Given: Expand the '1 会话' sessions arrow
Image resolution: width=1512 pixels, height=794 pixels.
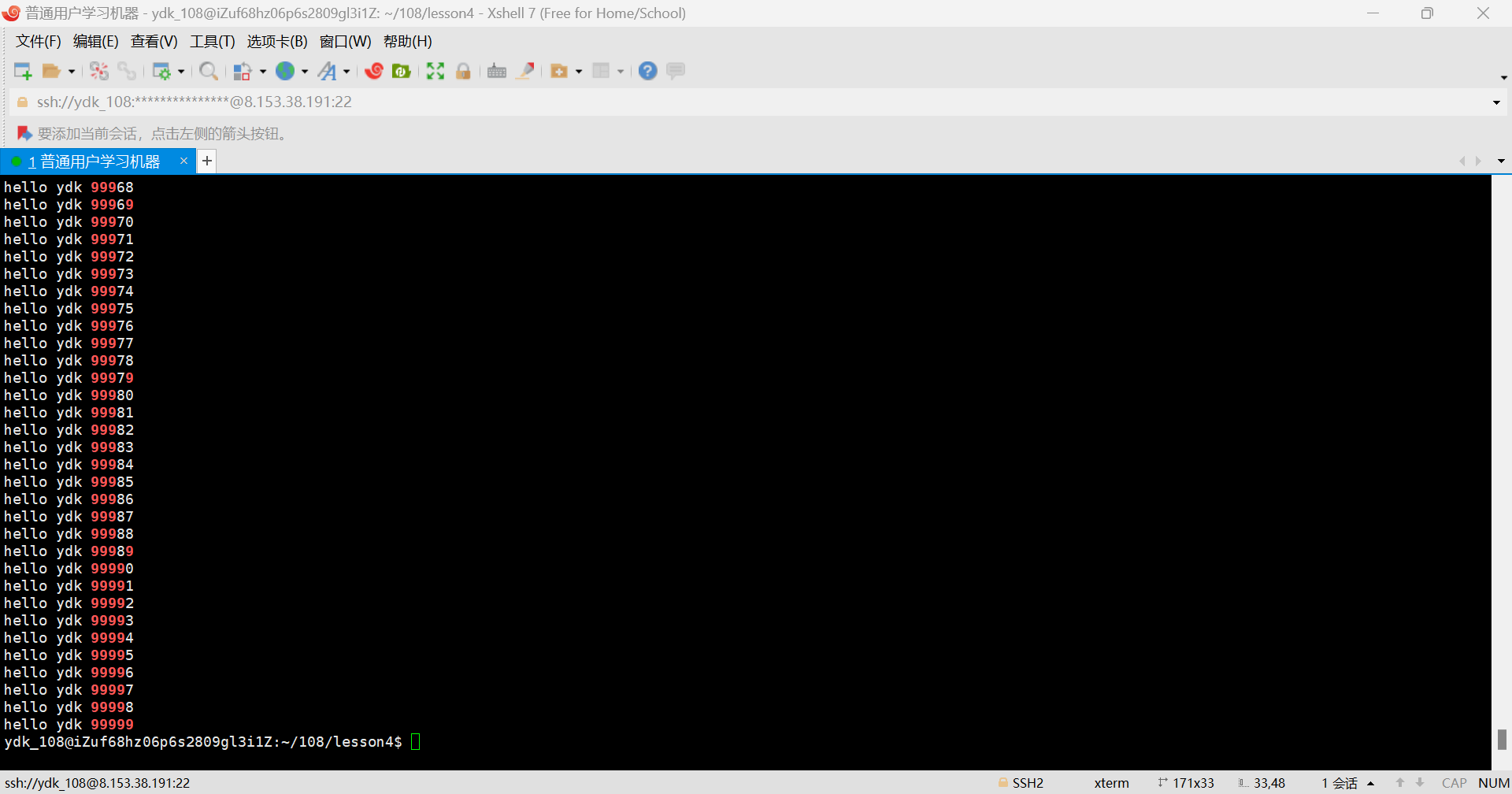Looking at the screenshot, I should click(1371, 783).
